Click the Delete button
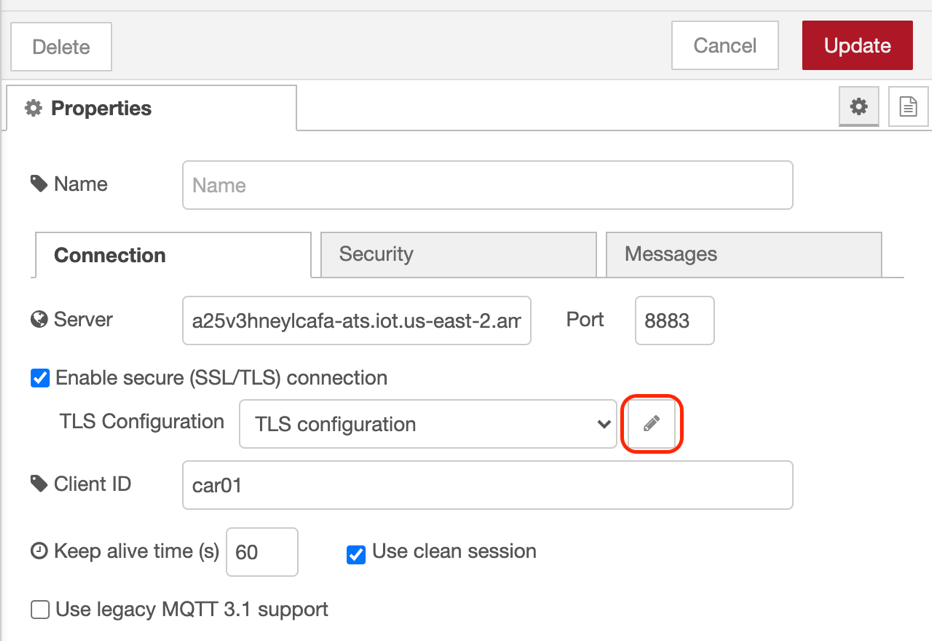932x641 pixels. 61,46
